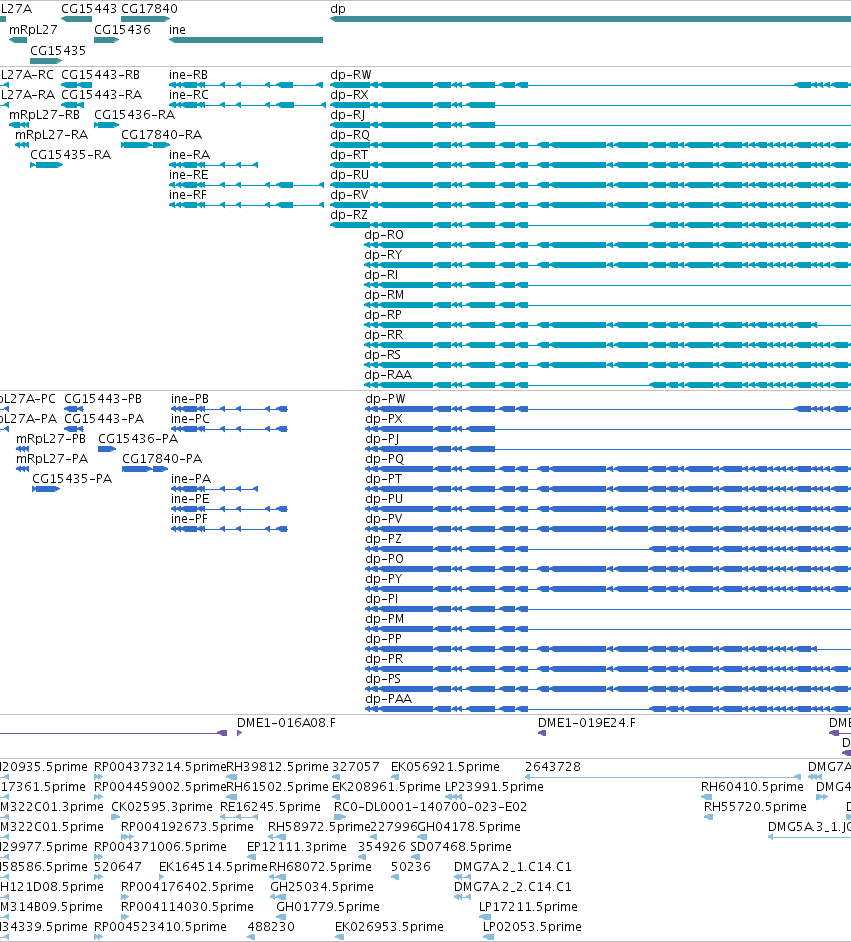The height and width of the screenshot is (942, 851).
Task: Click the mRpL27 gene label
Action: click(33, 29)
